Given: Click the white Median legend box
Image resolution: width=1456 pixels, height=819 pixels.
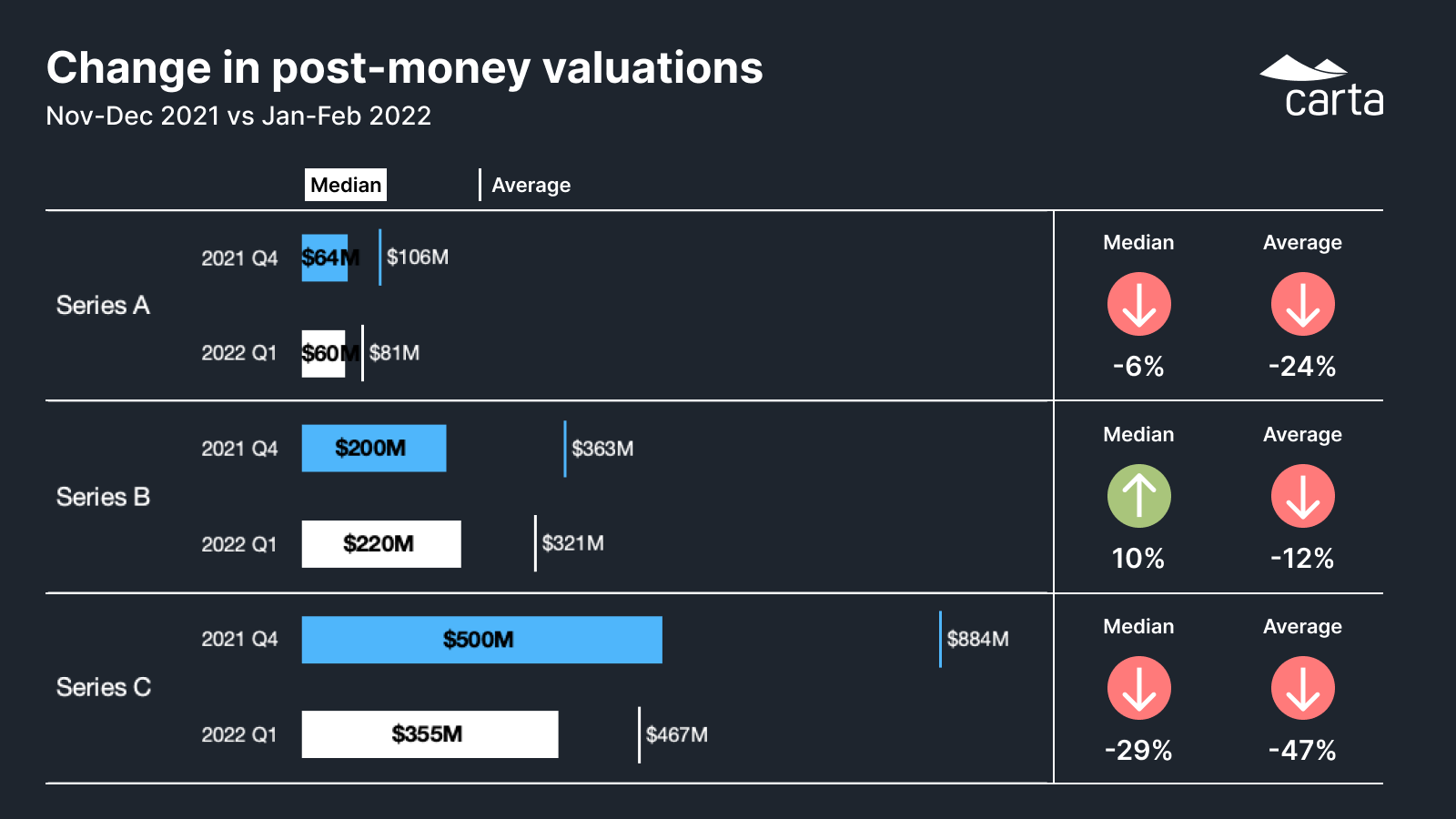Looking at the screenshot, I should pyautogui.click(x=346, y=185).
